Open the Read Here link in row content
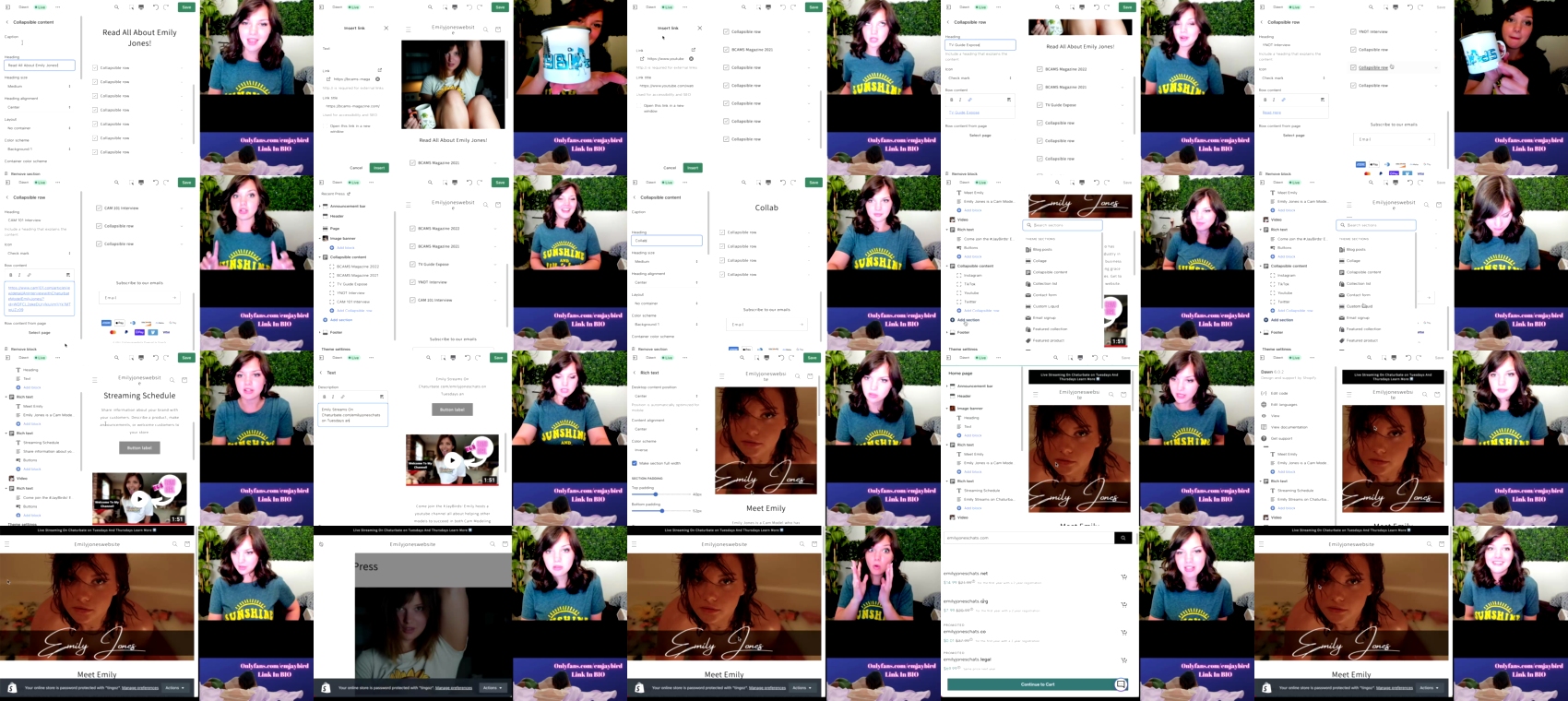The image size is (1568, 701). pyautogui.click(x=1272, y=113)
